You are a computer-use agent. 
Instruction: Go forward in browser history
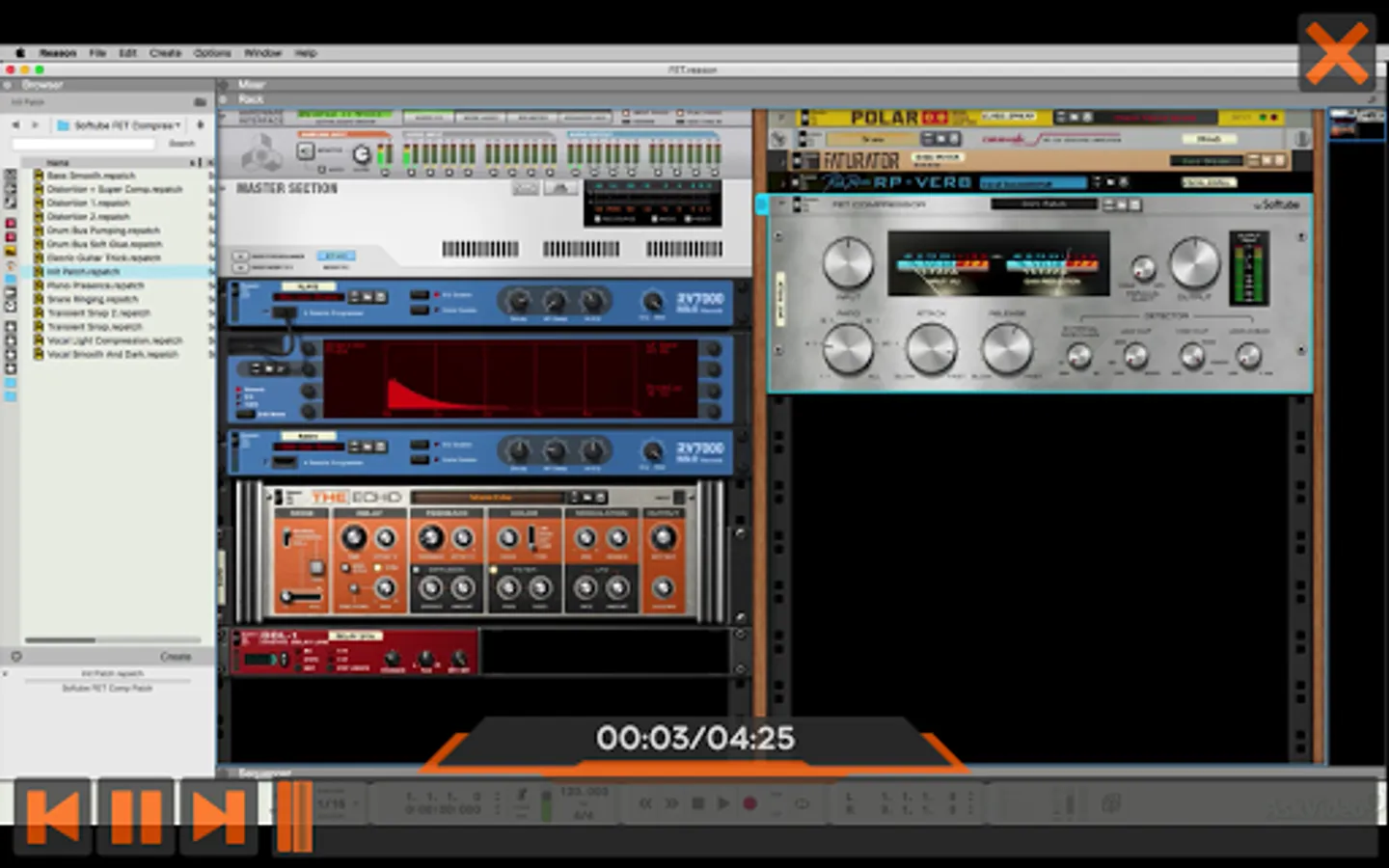pyautogui.click(x=35, y=125)
